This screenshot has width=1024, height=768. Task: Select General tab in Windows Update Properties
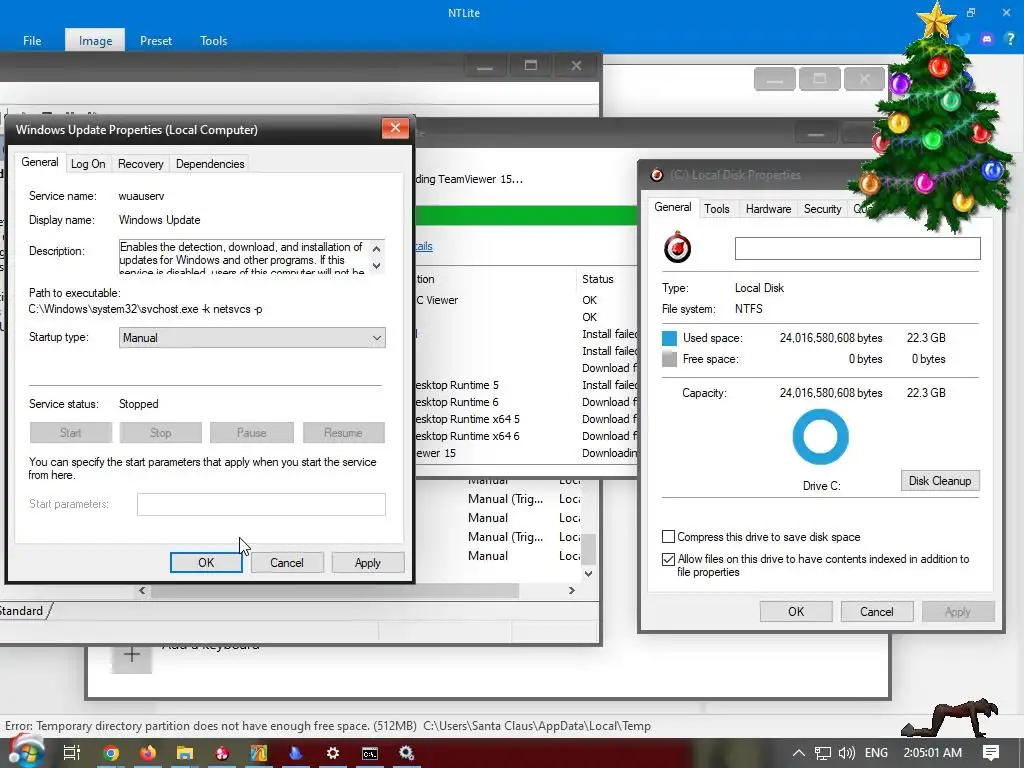(40, 162)
